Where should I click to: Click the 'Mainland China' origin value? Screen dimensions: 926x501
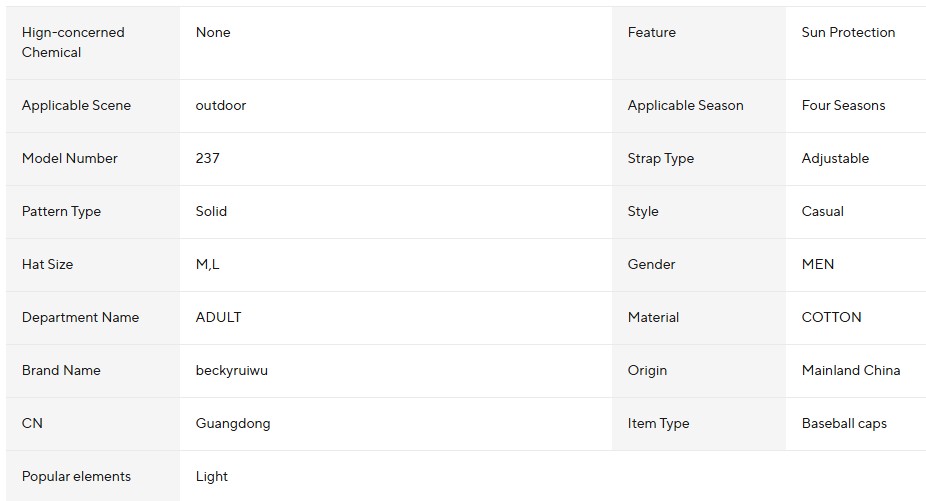click(x=850, y=370)
